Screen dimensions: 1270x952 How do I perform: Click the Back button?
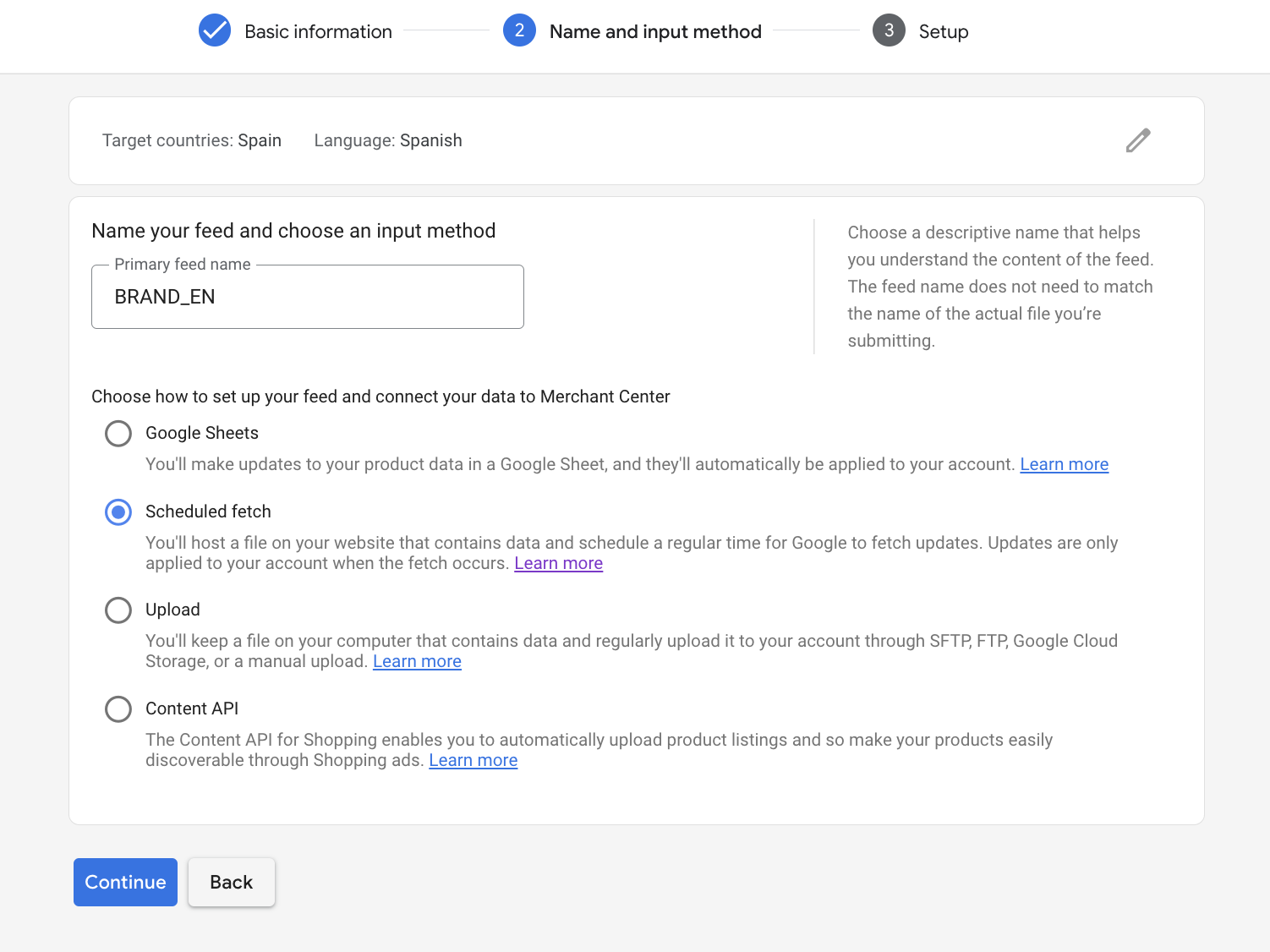231,882
